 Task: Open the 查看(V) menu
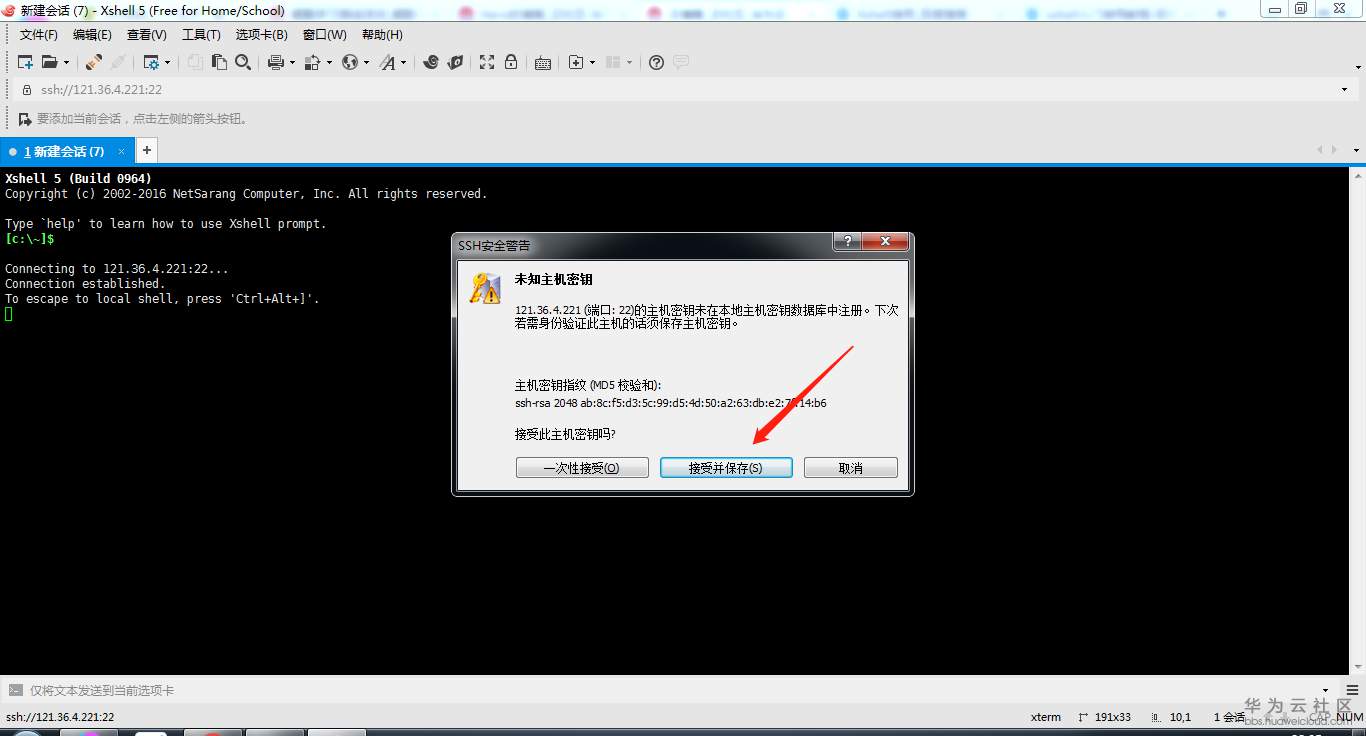point(147,35)
